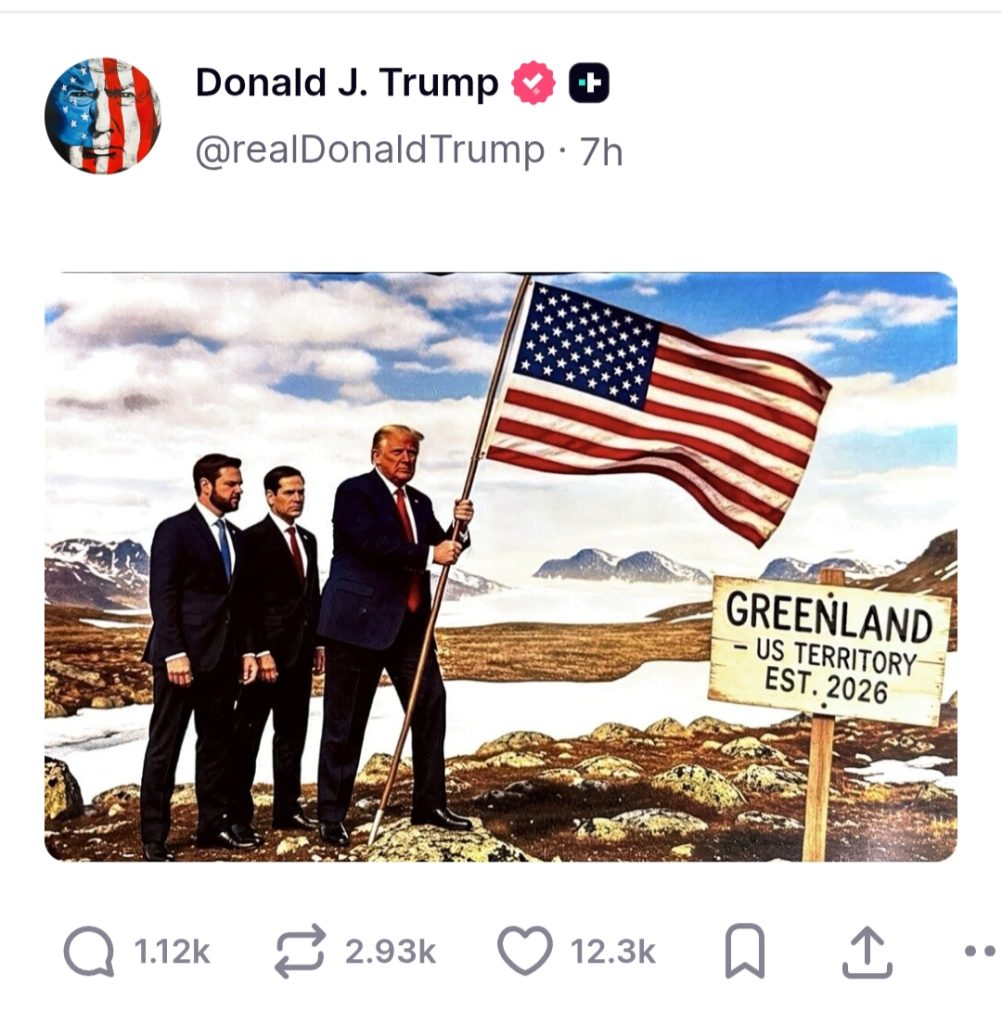
Task: View the 2.93k ReTruths count
Action: (390, 952)
